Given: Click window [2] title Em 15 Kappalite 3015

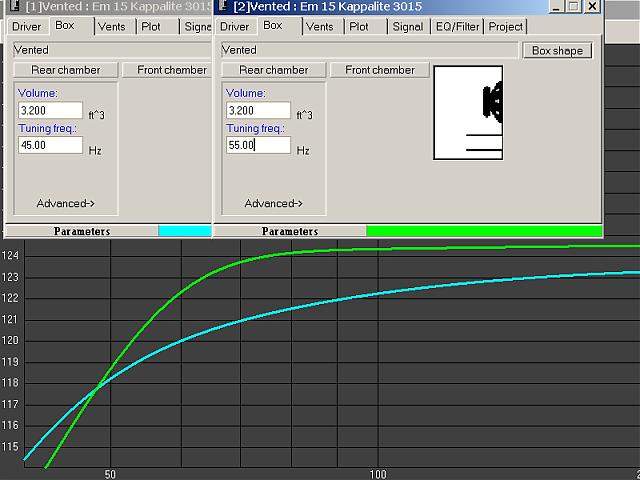Looking at the screenshot, I should [x=359, y=6].
